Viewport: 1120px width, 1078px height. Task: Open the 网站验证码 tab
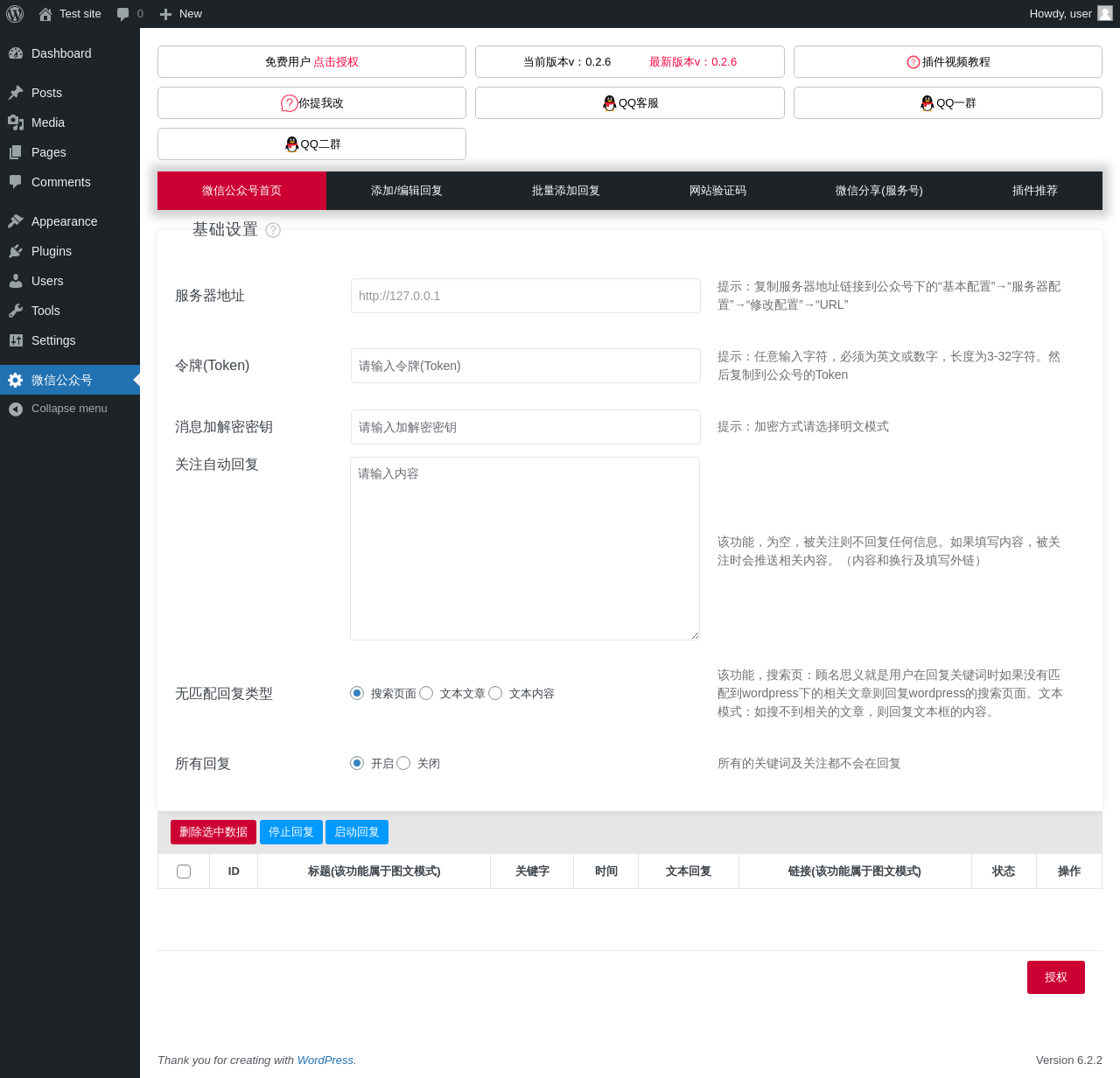pyautogui.click(x=717, y=191)
